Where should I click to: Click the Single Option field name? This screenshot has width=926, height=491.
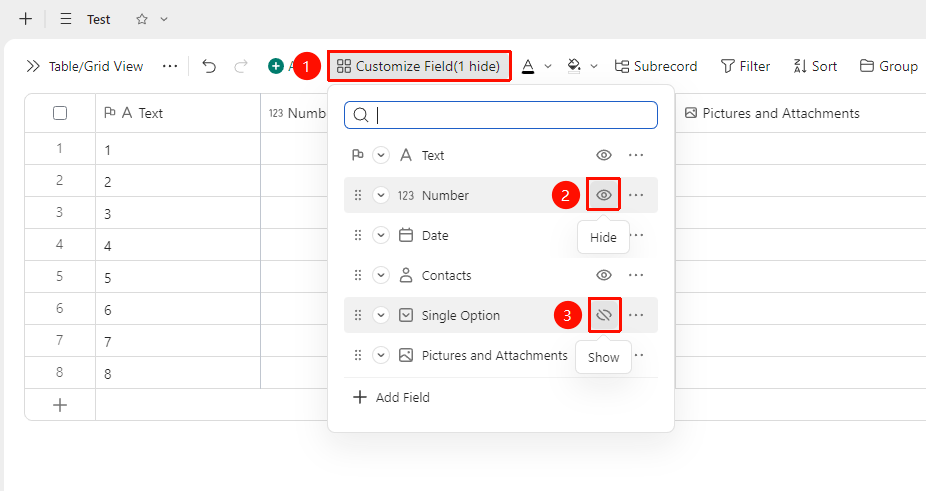(x=461, y=316)
